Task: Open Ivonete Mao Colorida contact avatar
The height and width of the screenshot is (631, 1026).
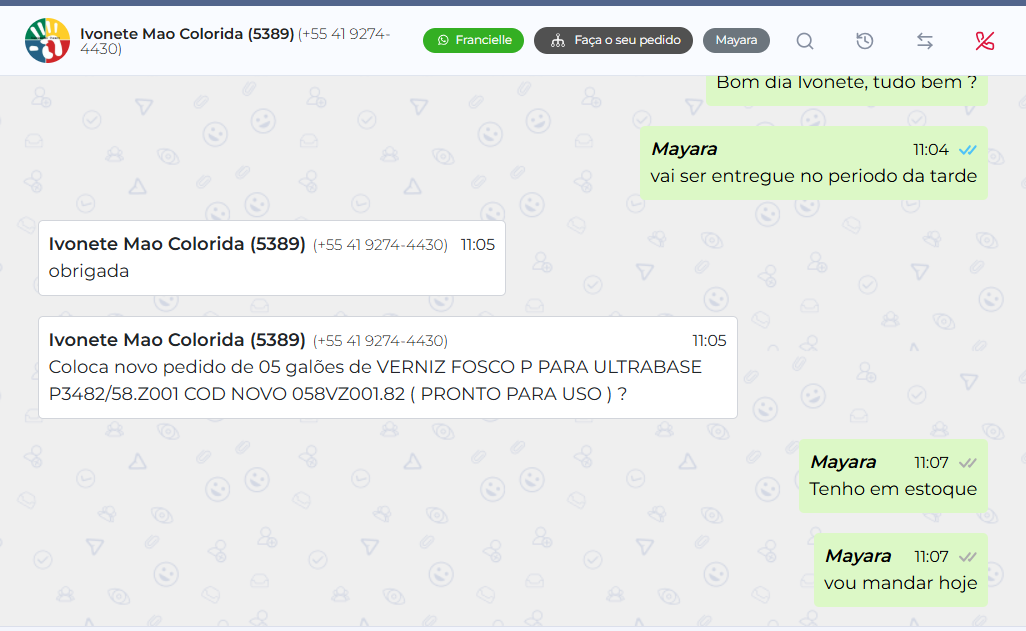Action: click(47, 41)
